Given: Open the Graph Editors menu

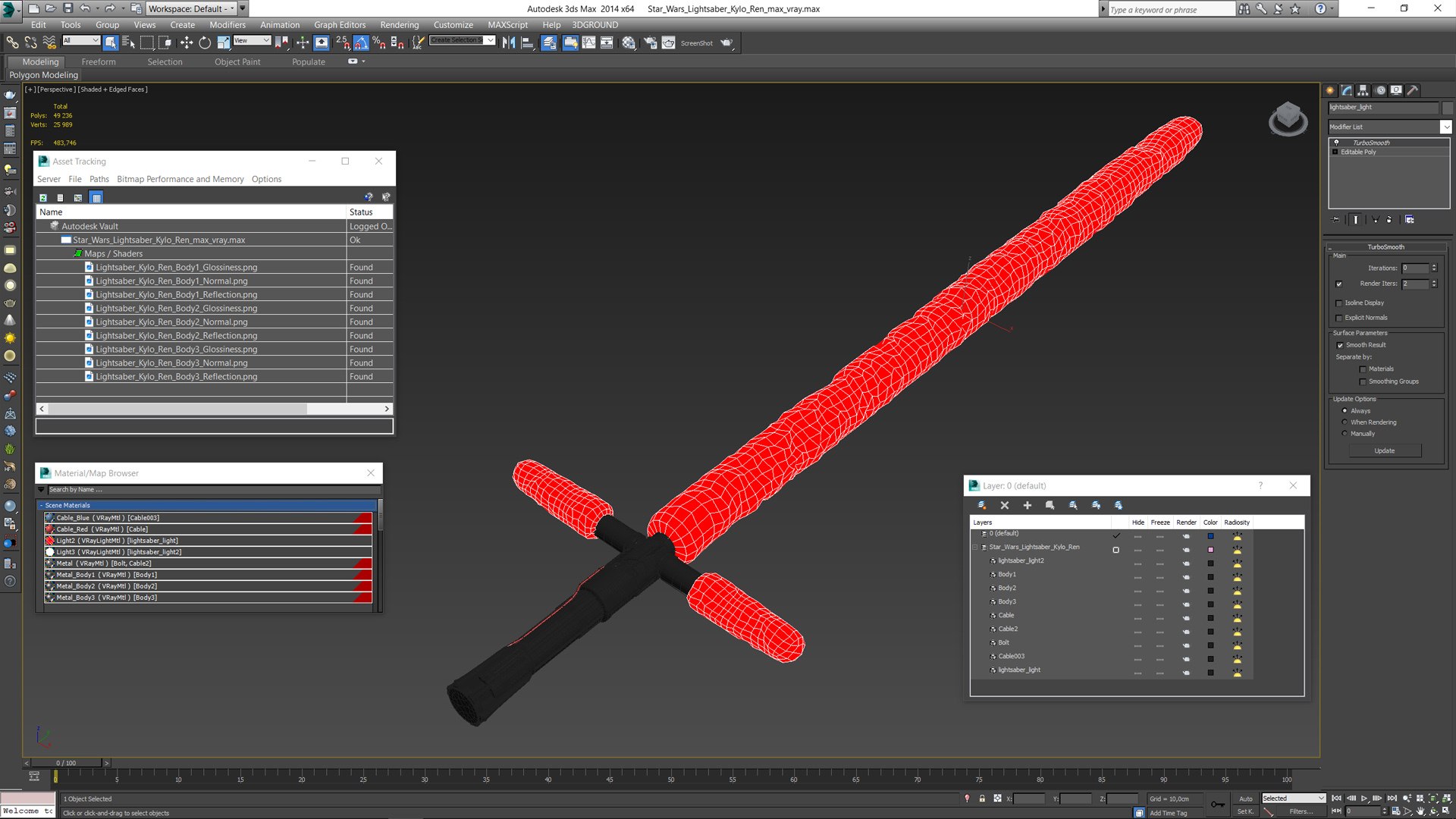Looking at the screenshot, I should pyautogui.click(x=340, y=24).
